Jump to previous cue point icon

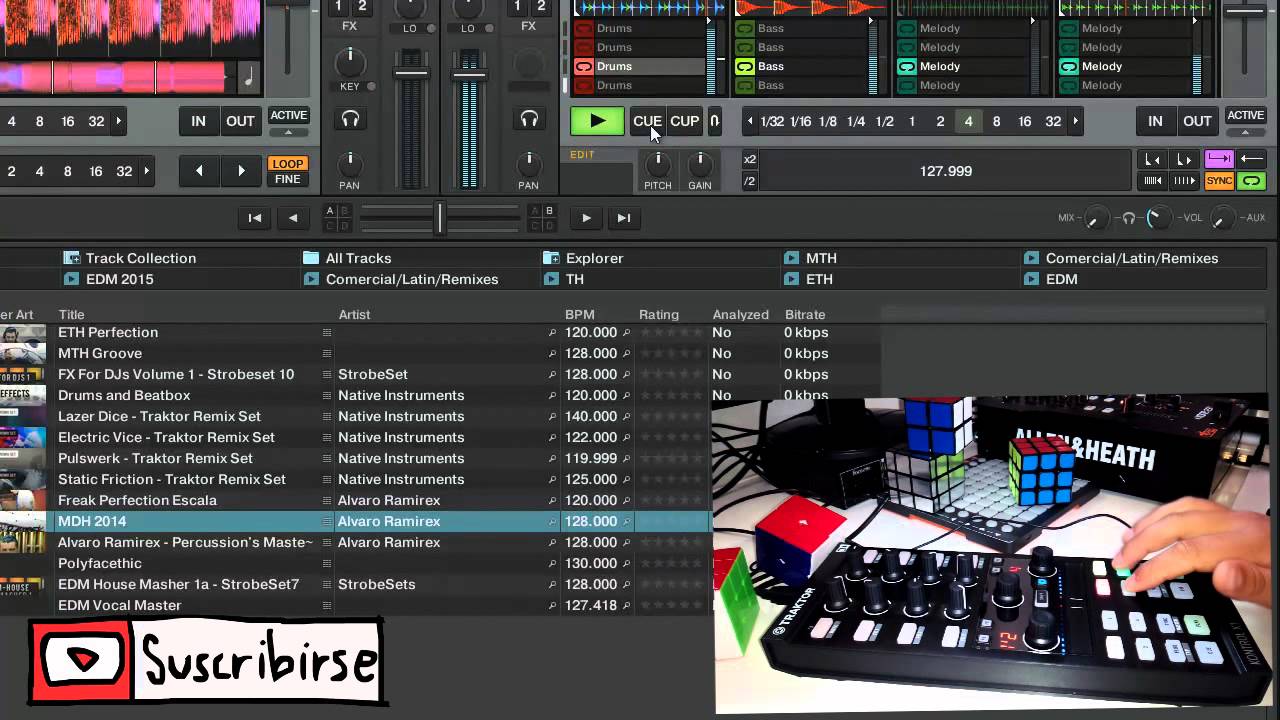click(x=1153, y=159)
